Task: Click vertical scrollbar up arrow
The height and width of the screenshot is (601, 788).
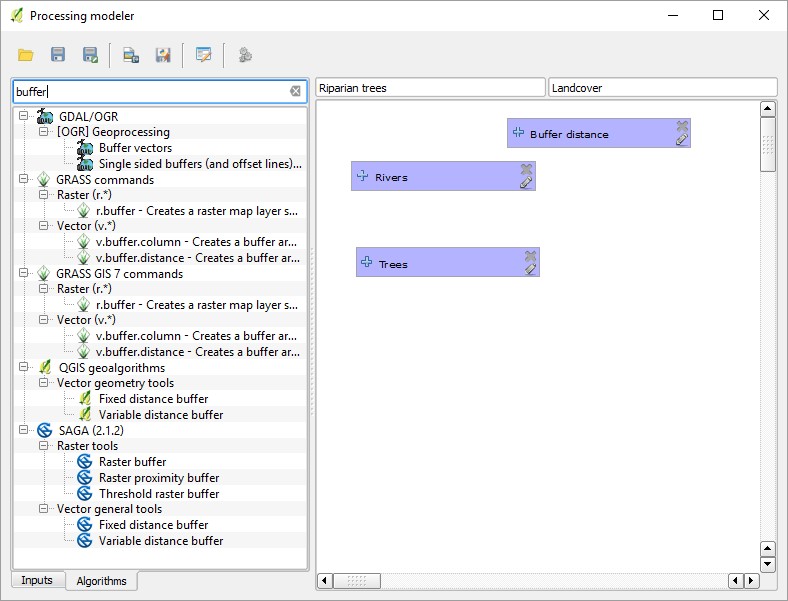Action: 767,109
